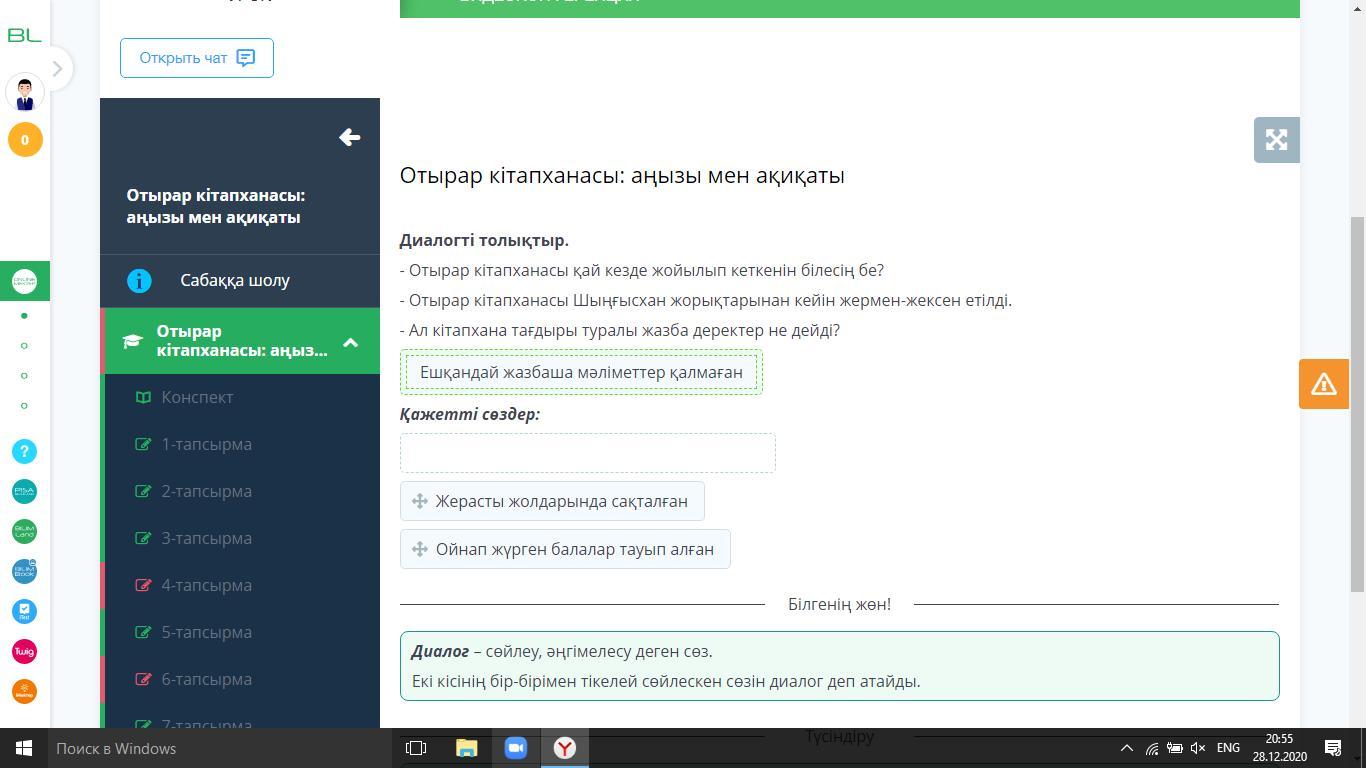Open the Online Mektep green icon
Viewport: 1366px width, 768px height.
point(25,282)
